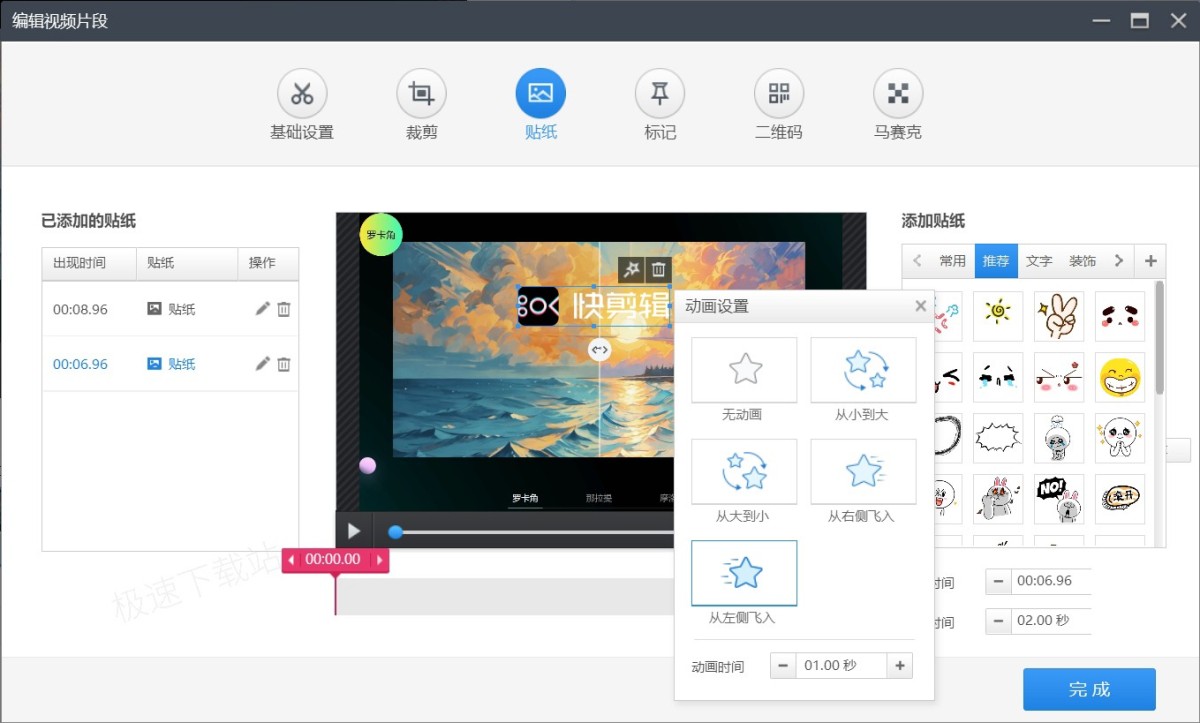Image resolution: width=1200 pixels, height=723 pixels.
Task: Select the 贴纸 sticker tool
Action: coord(541,94)
